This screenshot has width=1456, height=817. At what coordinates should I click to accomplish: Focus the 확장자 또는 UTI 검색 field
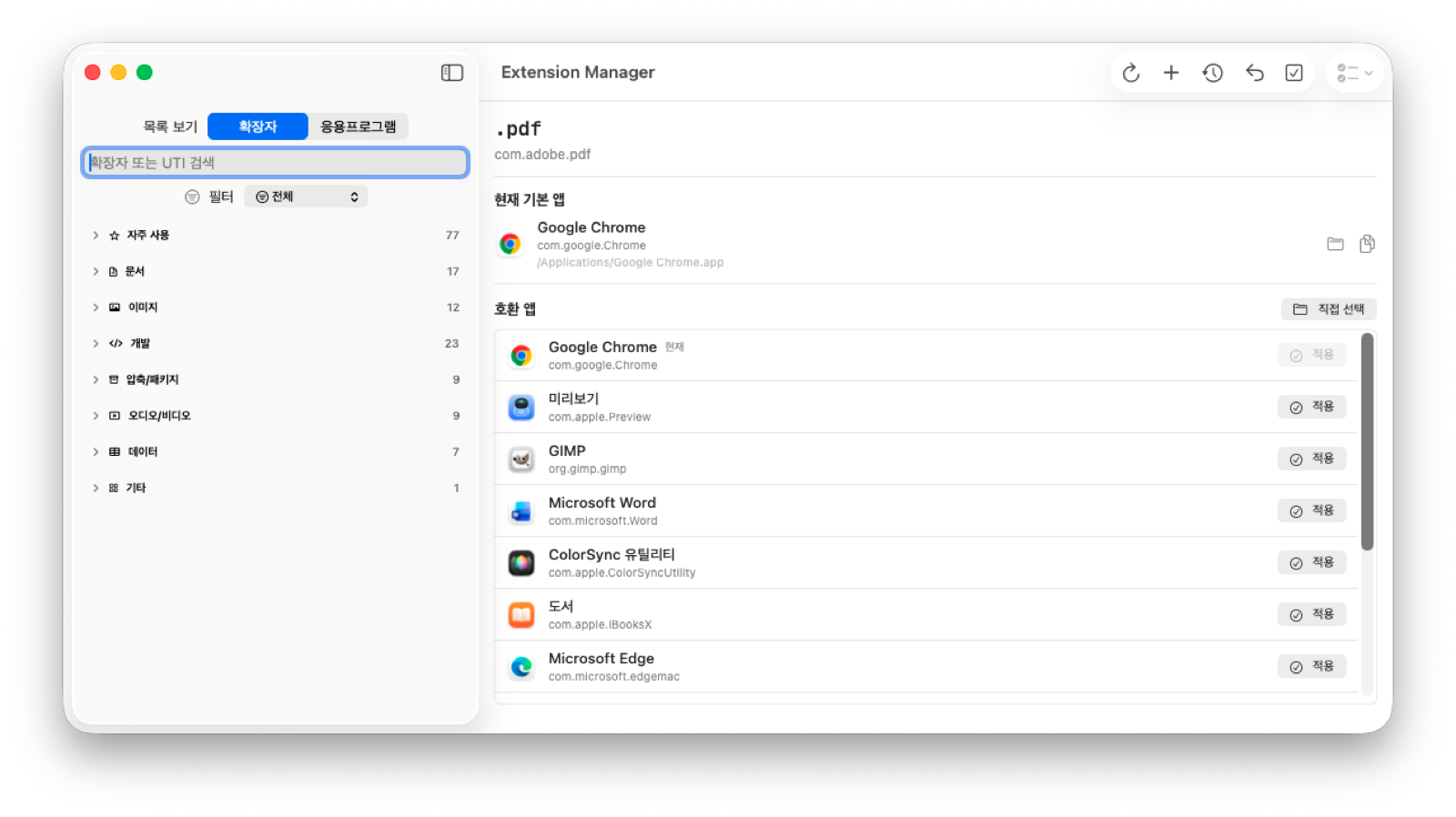(x=275, y=162)
